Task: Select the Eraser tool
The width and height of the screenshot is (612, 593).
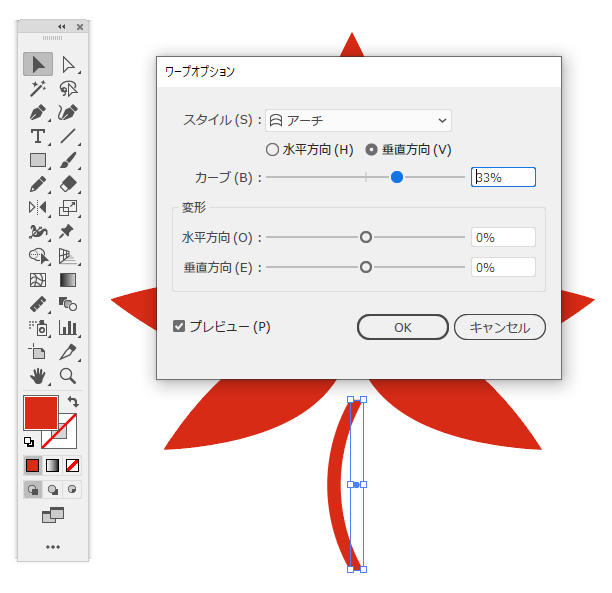Action: (68, 184)
